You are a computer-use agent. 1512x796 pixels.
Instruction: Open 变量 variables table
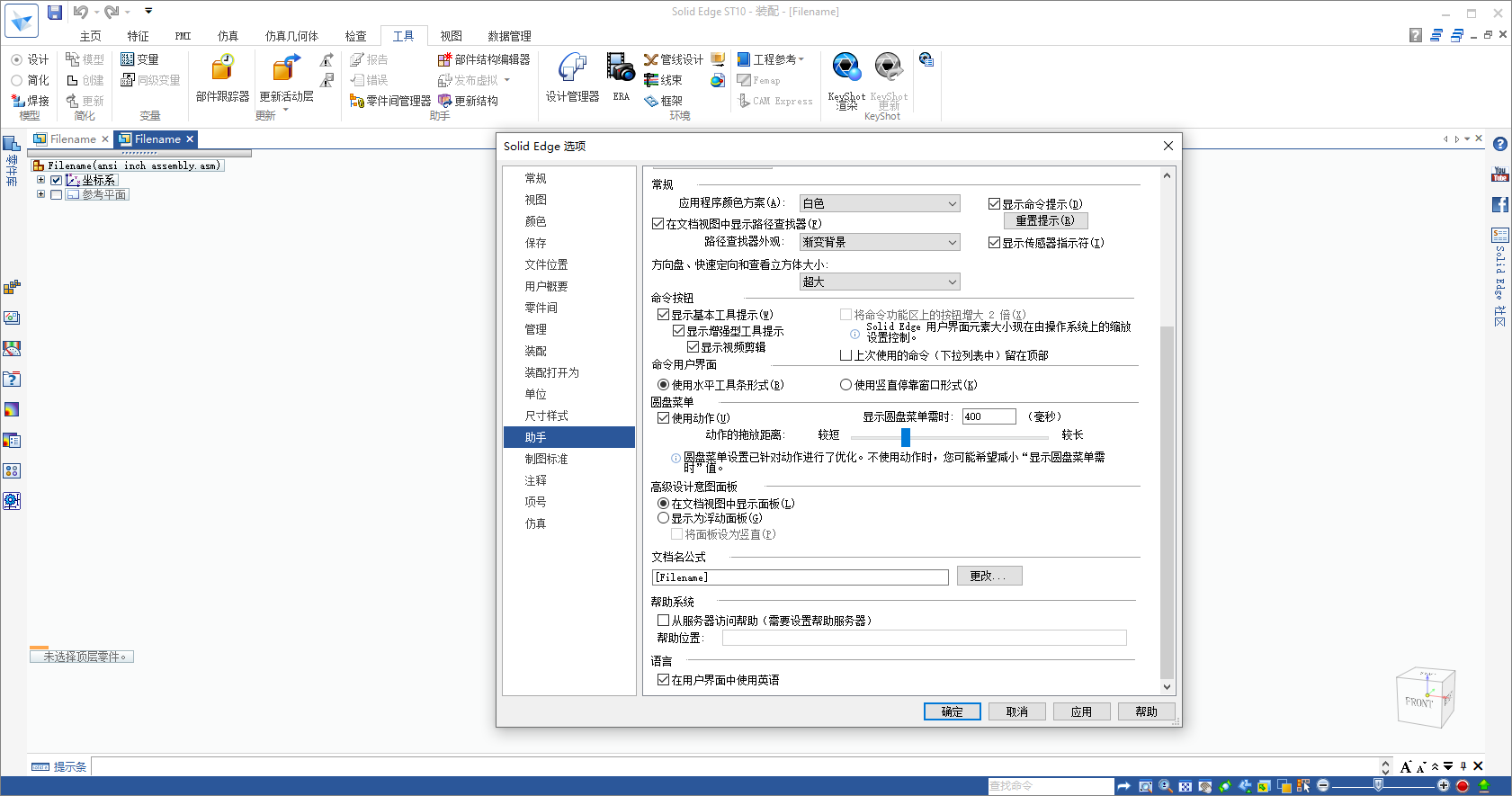point(139,59)
